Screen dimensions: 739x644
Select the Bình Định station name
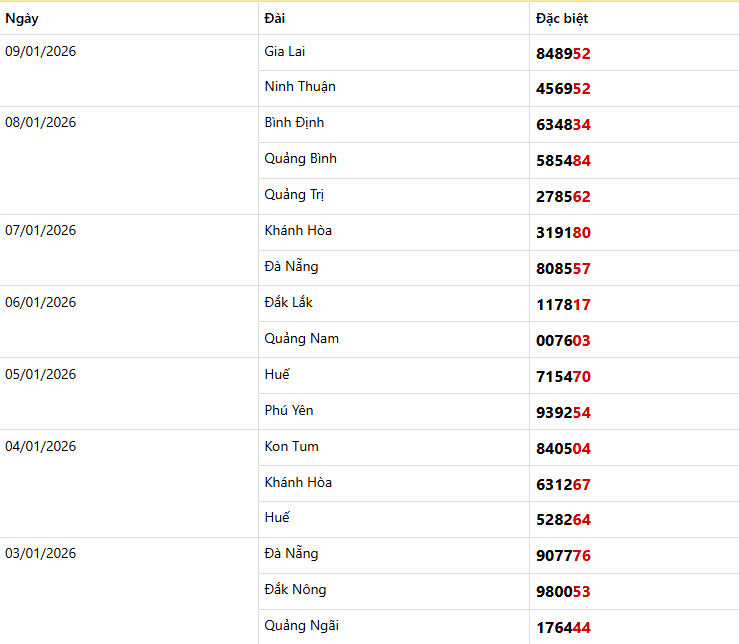pyautogui.click(x=294, y=123)
